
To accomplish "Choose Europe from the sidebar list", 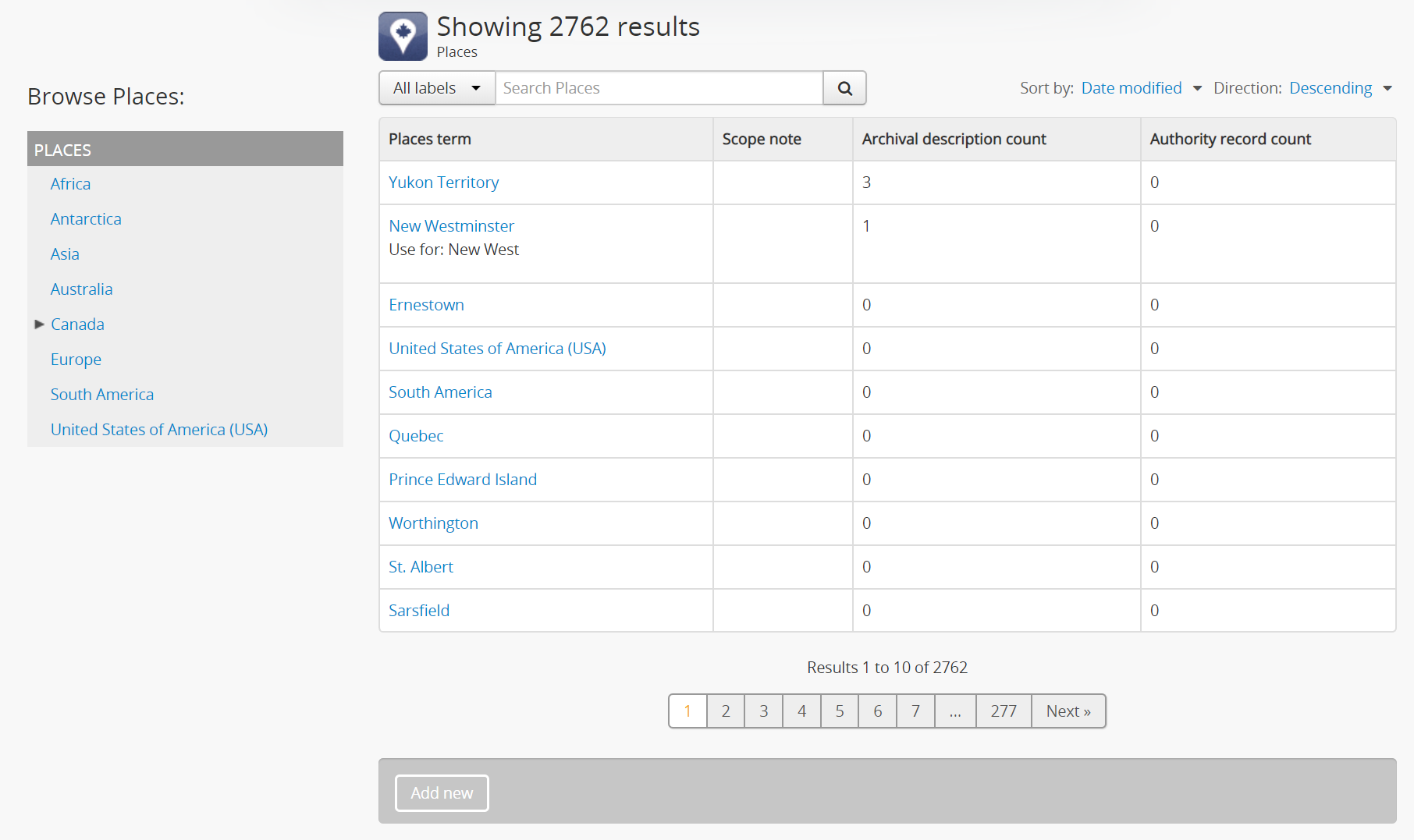I will point(76,360).
